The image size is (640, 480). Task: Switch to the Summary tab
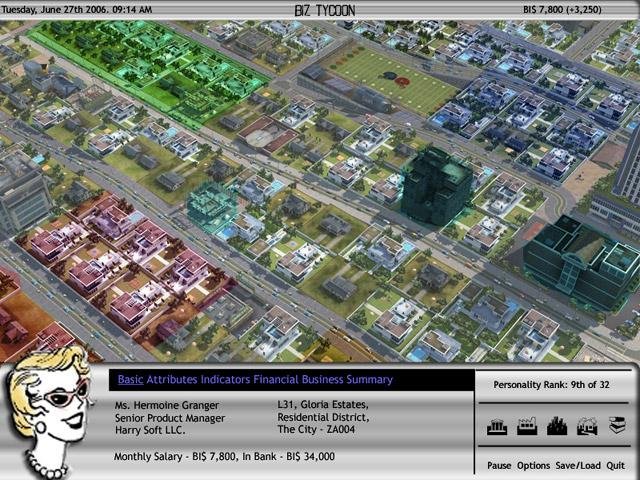click(x=369, y=380)
